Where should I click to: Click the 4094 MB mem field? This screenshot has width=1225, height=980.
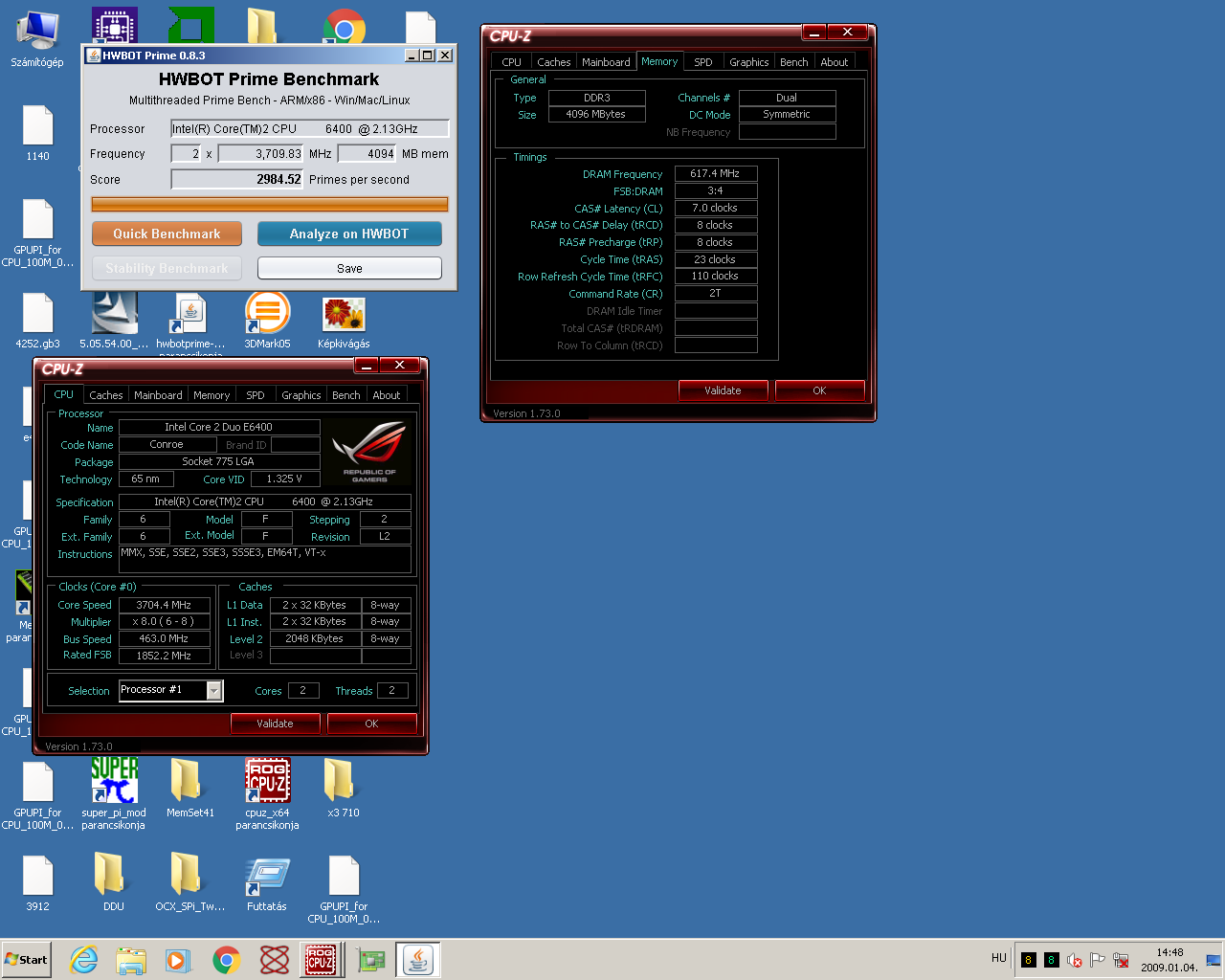pyautogui.click(x=367, y=153)
